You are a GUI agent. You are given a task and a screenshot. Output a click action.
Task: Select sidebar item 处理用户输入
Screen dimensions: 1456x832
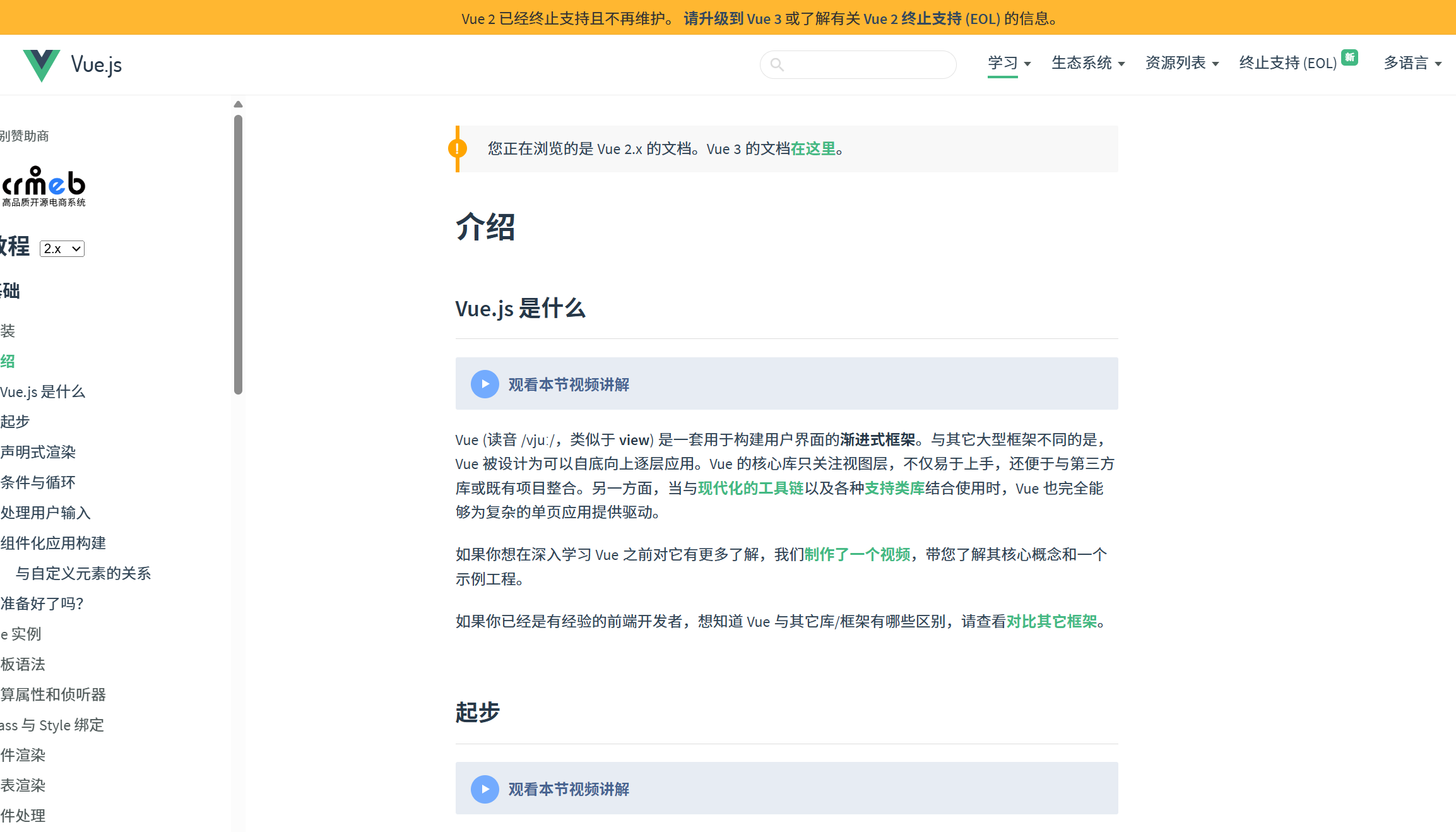click(x=45, y=513)
